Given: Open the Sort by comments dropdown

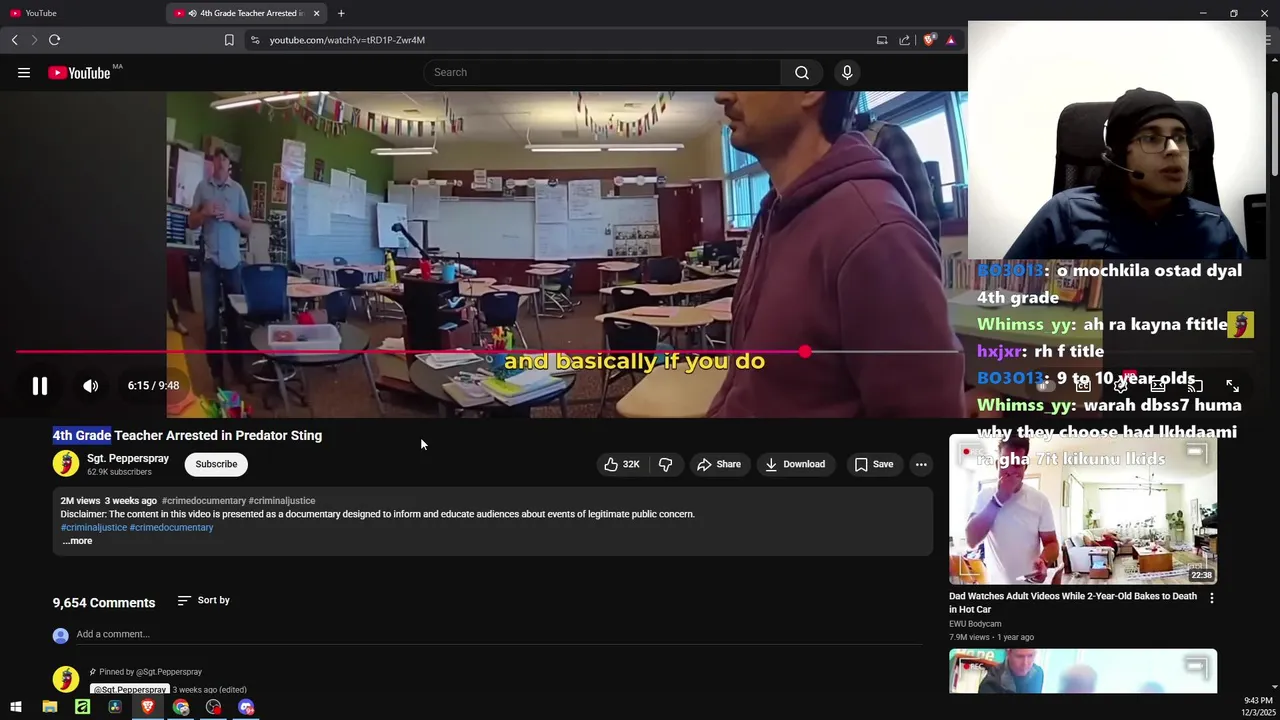Looking at the screenshot, I should (204, 600).
